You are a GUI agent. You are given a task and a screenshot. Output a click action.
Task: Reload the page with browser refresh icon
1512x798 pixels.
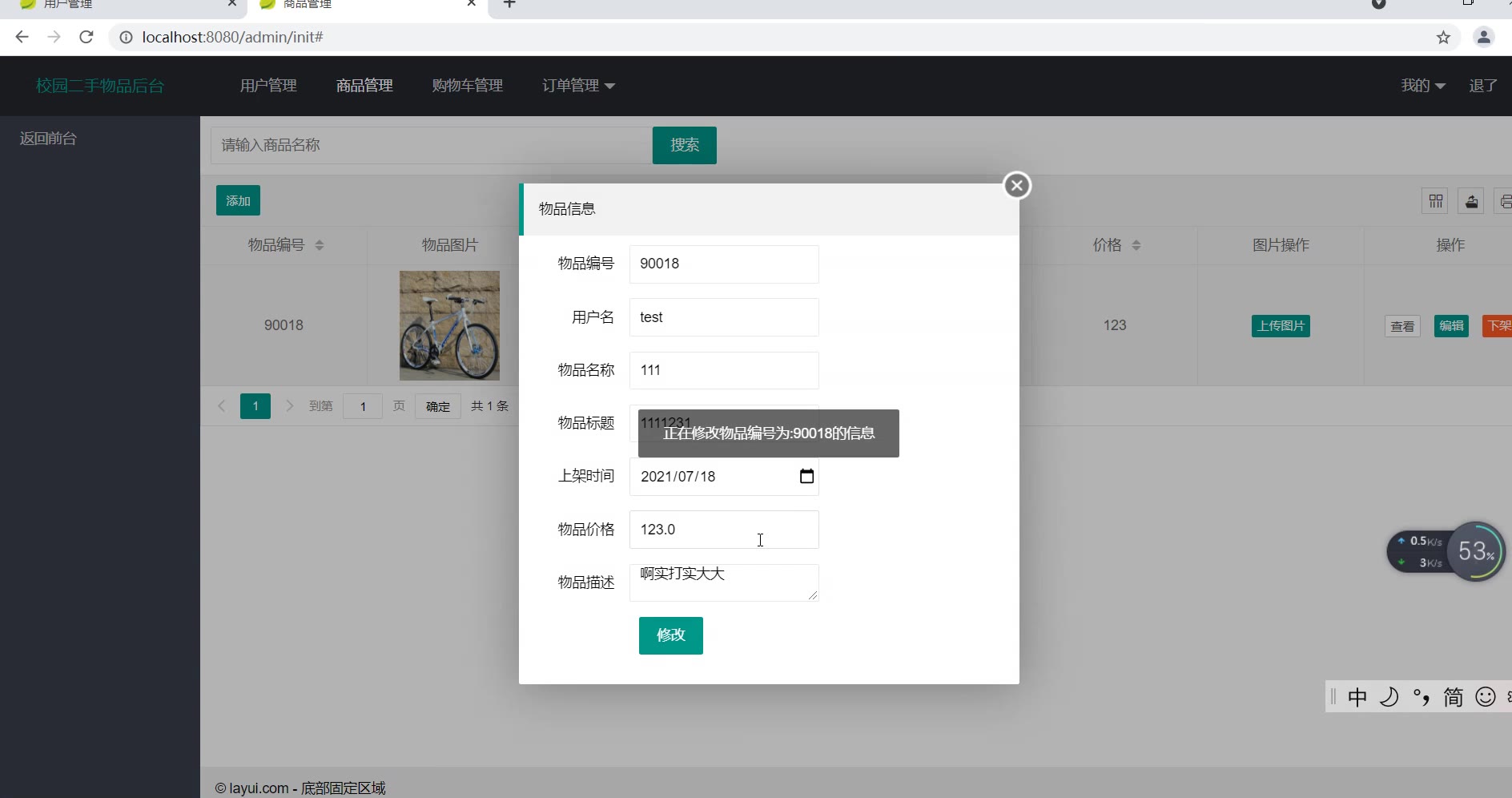tap(86, 37)
